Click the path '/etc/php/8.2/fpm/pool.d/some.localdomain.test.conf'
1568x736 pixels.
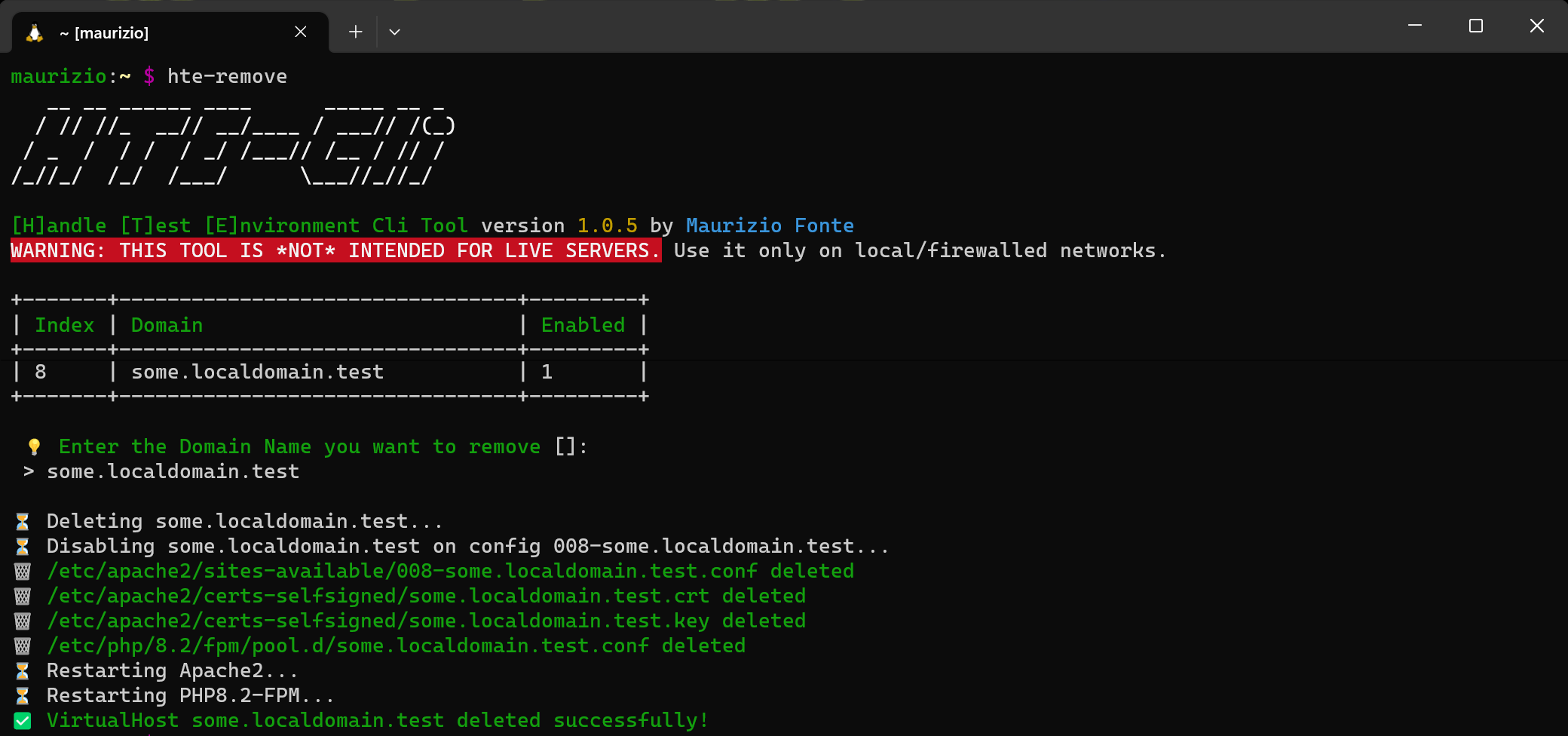[x=348, y=646]
